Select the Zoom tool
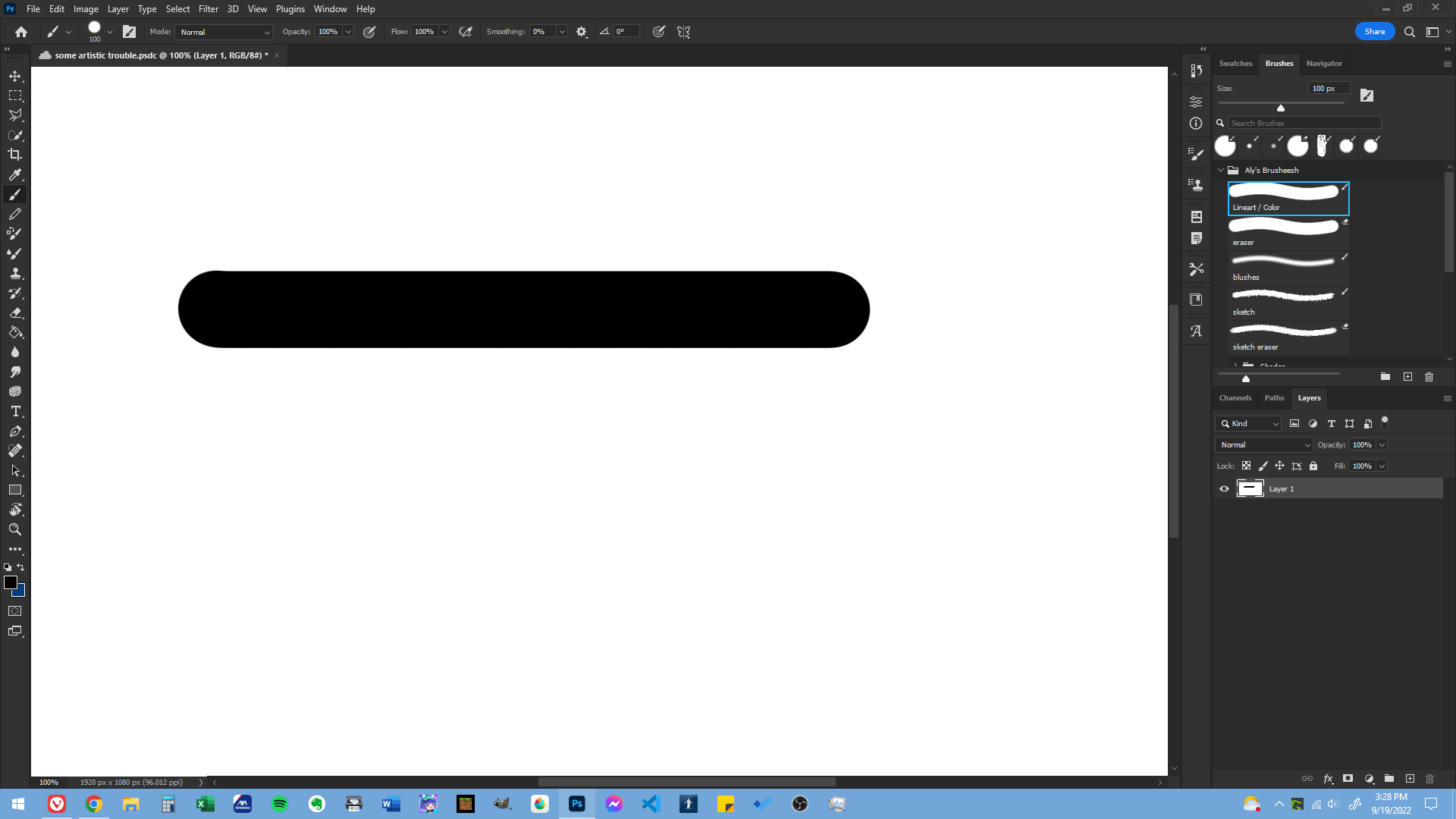The height and width of the screenshot is (819, 1456). (x=15, y=529)
